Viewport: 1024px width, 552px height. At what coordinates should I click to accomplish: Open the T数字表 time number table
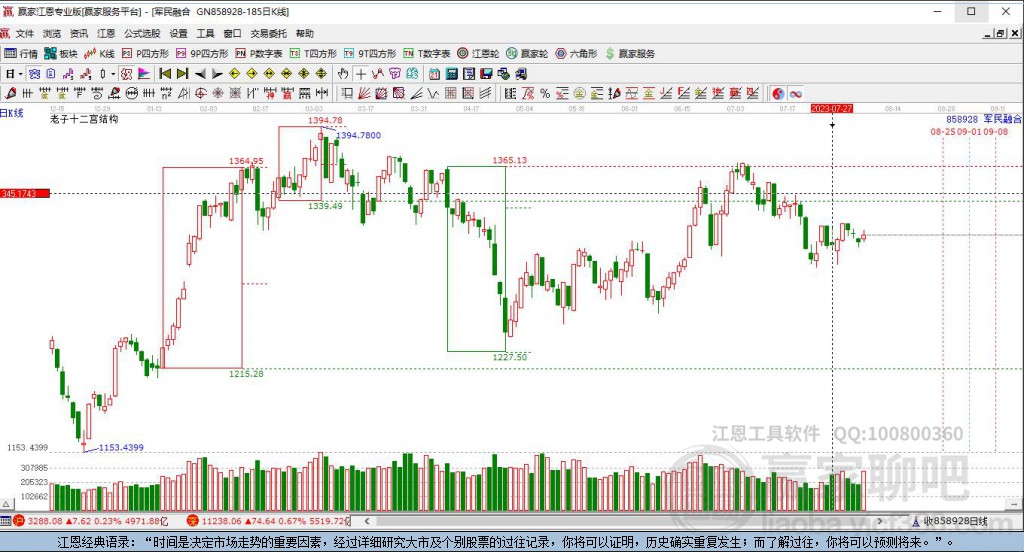tap(426, 54)
